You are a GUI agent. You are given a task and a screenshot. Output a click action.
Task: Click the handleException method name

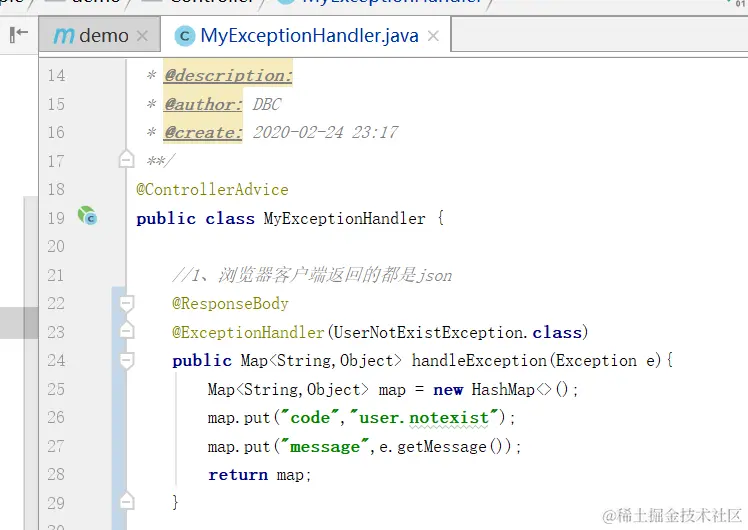[x=480, y=361]
